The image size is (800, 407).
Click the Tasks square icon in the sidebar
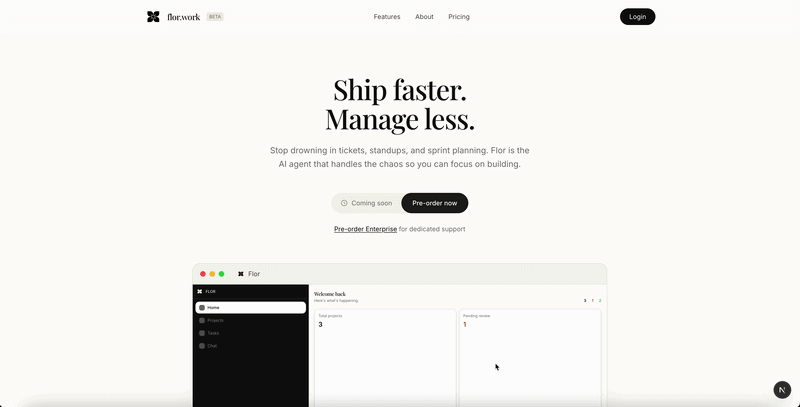202,333
